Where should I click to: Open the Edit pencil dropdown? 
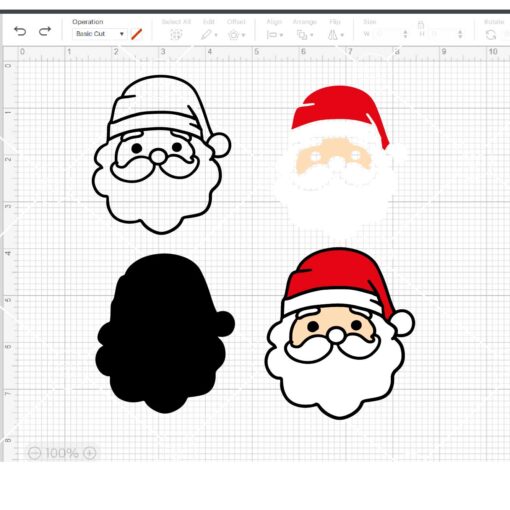tap(209, 35)
